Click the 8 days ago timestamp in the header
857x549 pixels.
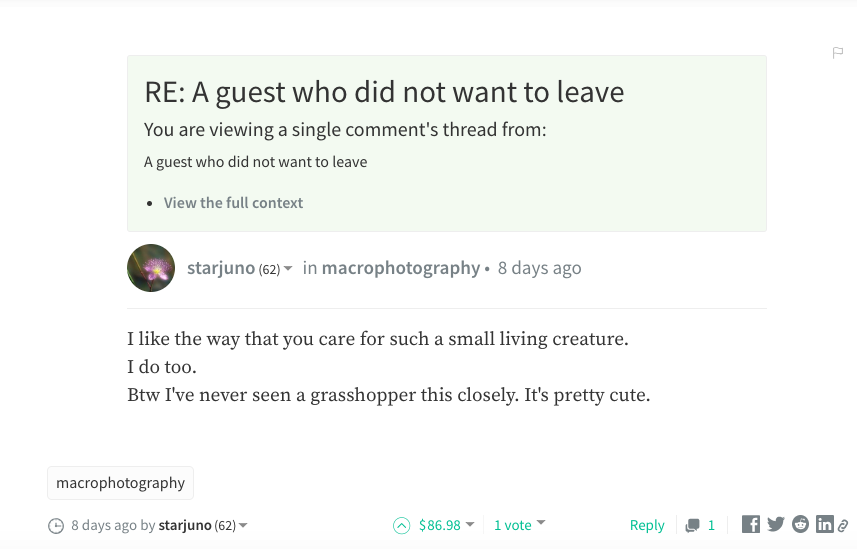pyautogui.click(x=539, y=268)
